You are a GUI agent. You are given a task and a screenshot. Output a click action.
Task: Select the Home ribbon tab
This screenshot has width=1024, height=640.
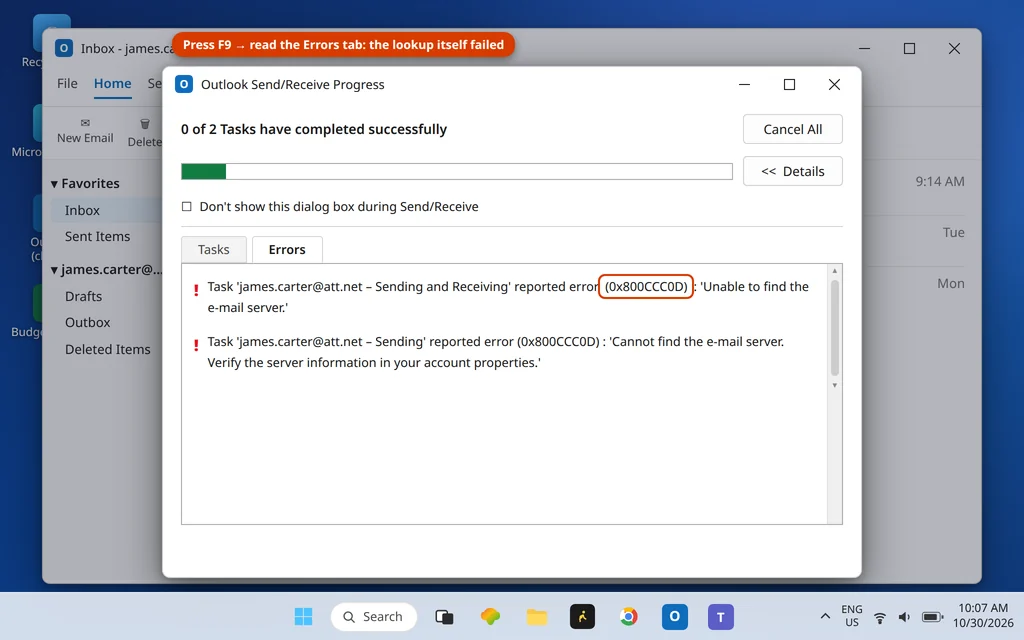tap(112, 84)
